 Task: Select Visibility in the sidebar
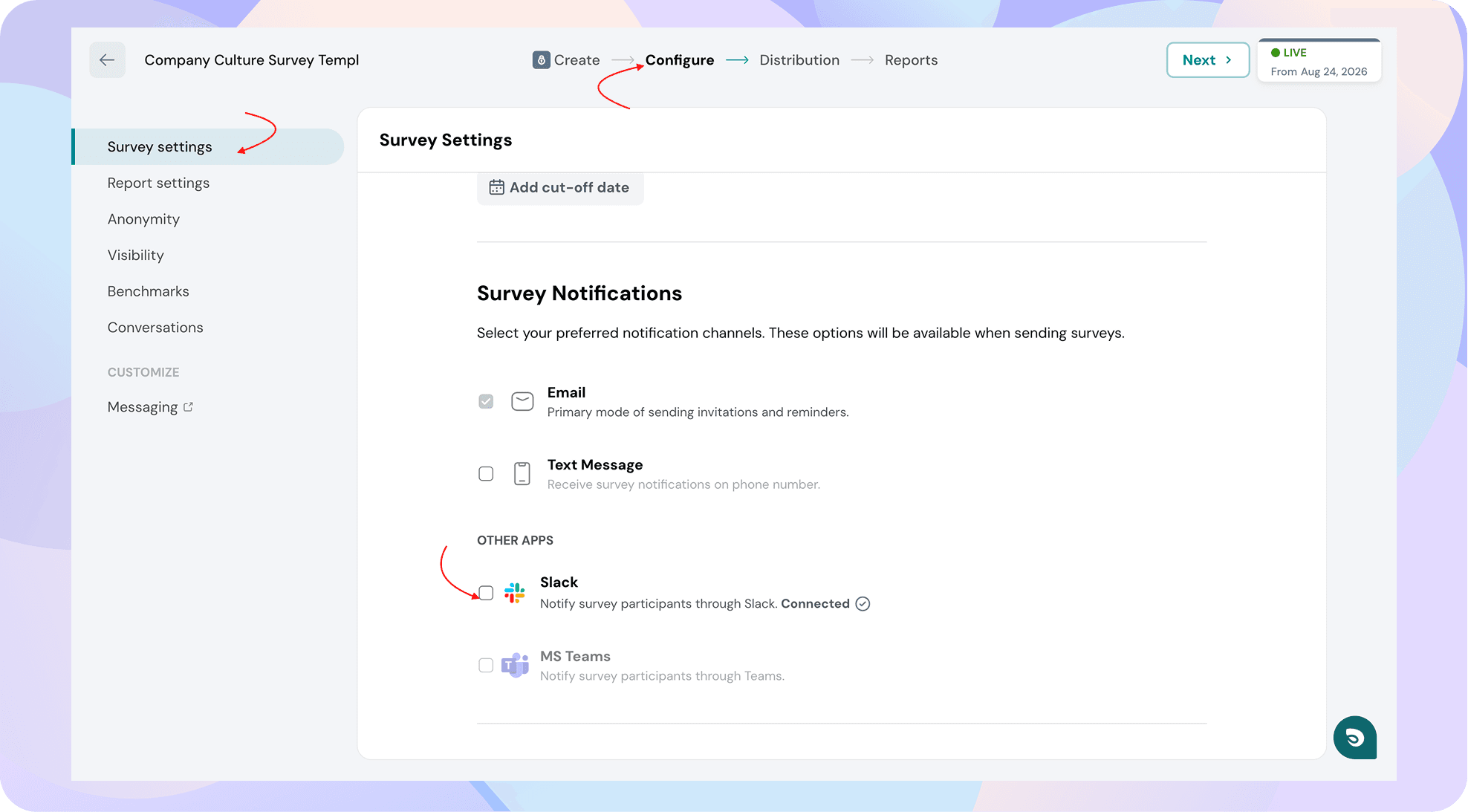coord(136,256)
